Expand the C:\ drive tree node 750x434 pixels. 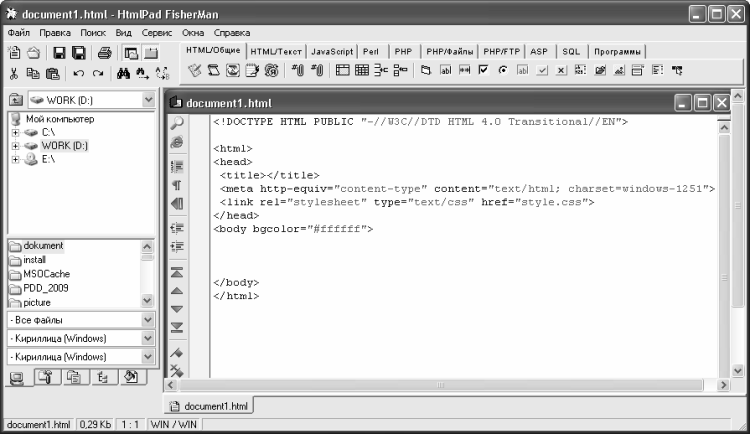pyautogui.click(x=15, y=132)
